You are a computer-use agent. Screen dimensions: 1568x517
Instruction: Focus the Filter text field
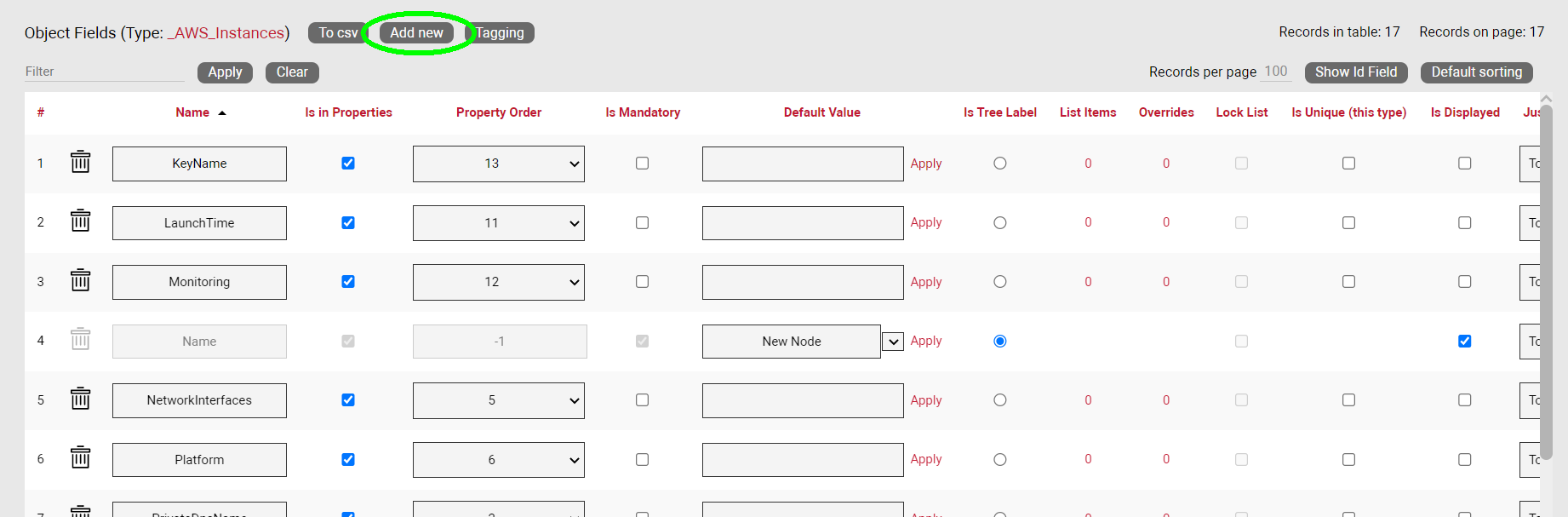coord(104,72)
